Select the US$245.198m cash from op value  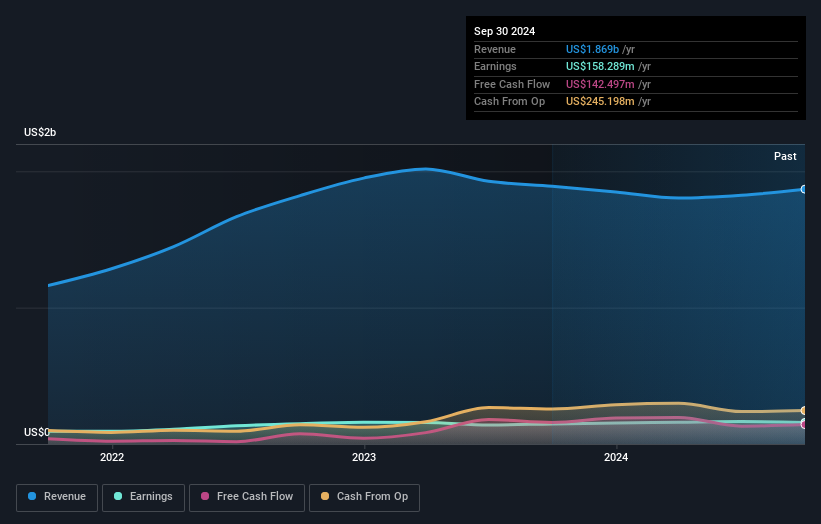pyautogui.click(x=600, y=102)
